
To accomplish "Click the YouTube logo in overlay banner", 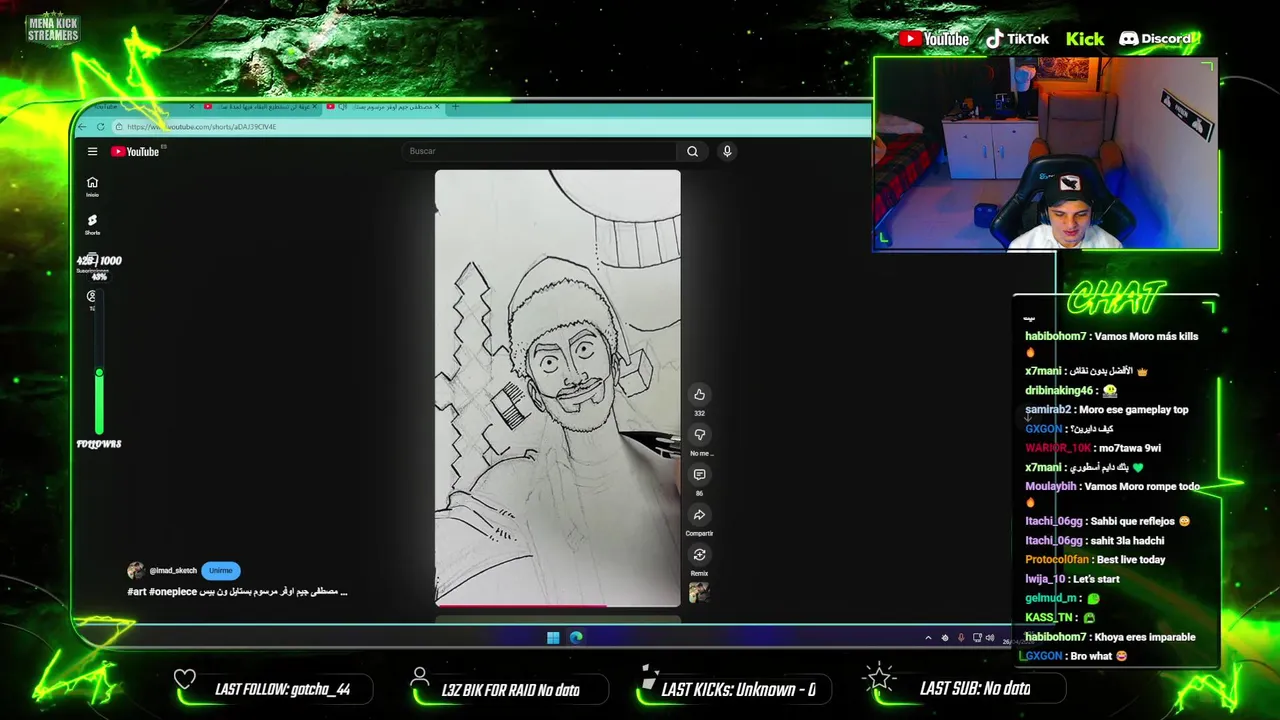I will 934,39.
